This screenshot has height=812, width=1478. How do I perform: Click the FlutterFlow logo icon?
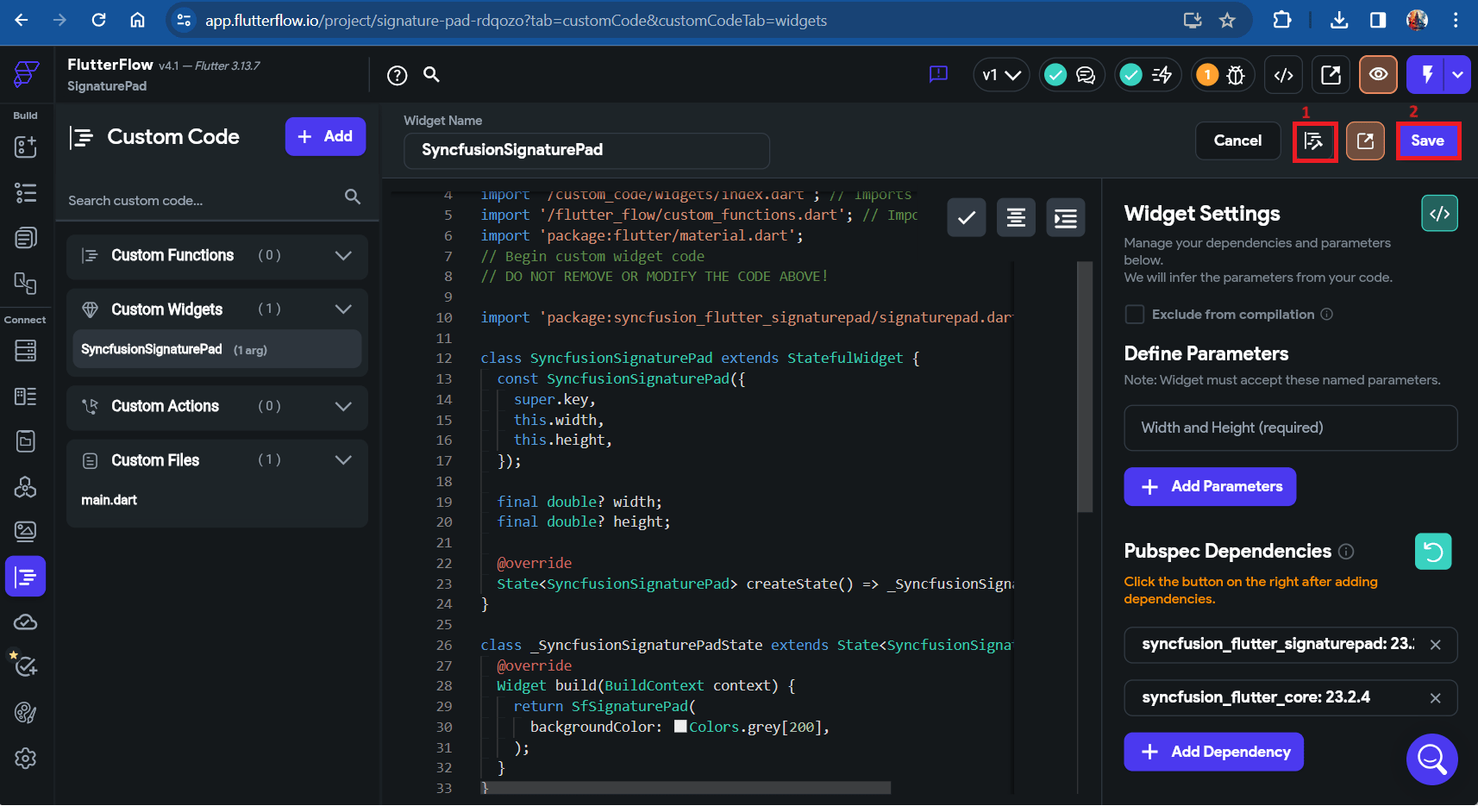[x=26, y=74]
